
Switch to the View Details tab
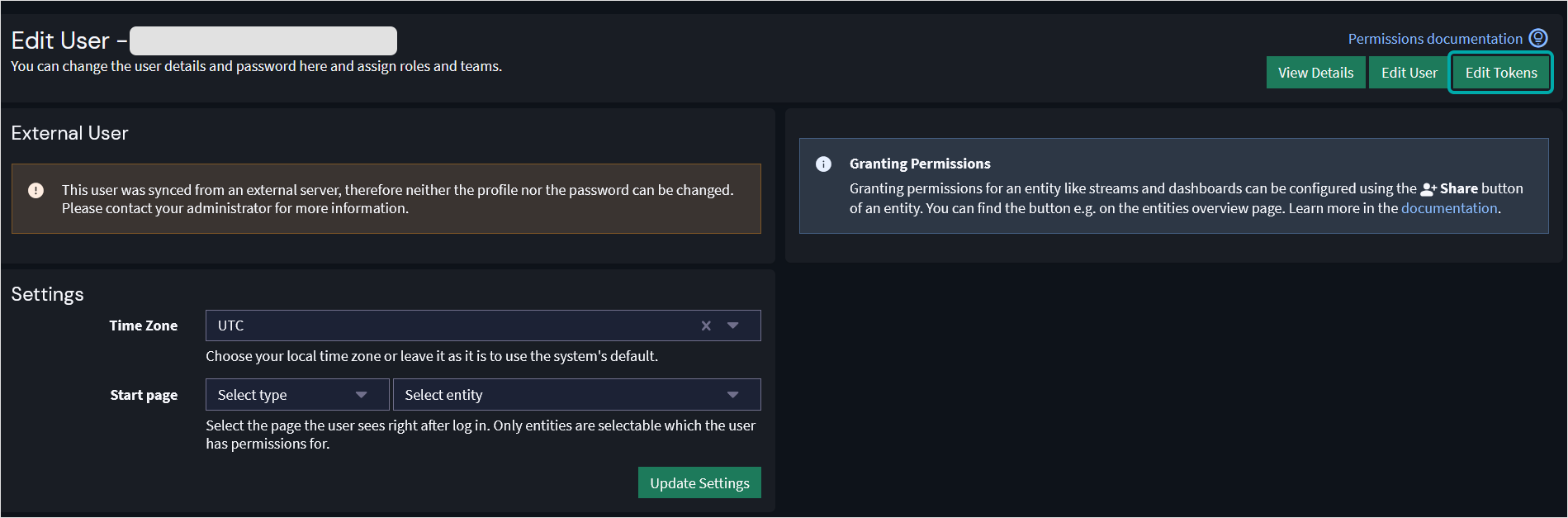pyautogui.click(x=1315, y=72)
